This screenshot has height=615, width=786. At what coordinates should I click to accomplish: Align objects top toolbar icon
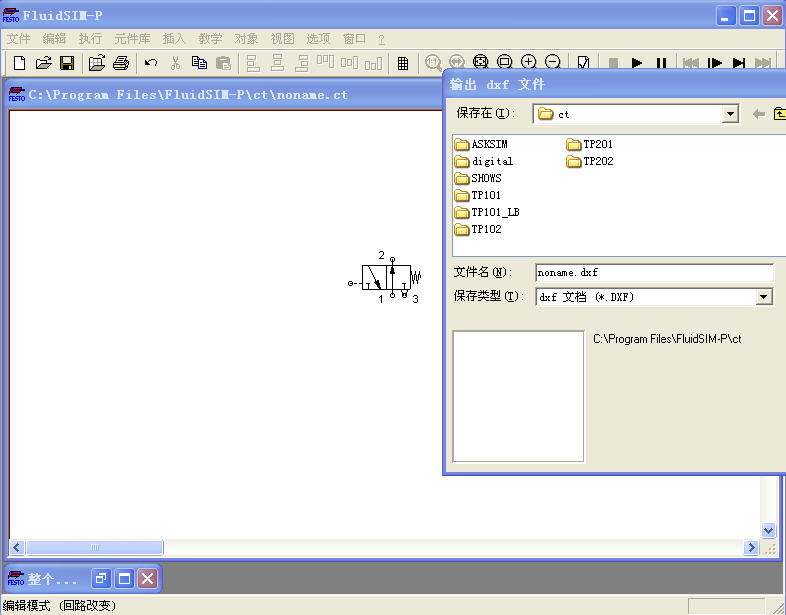(x=325, y=63)
